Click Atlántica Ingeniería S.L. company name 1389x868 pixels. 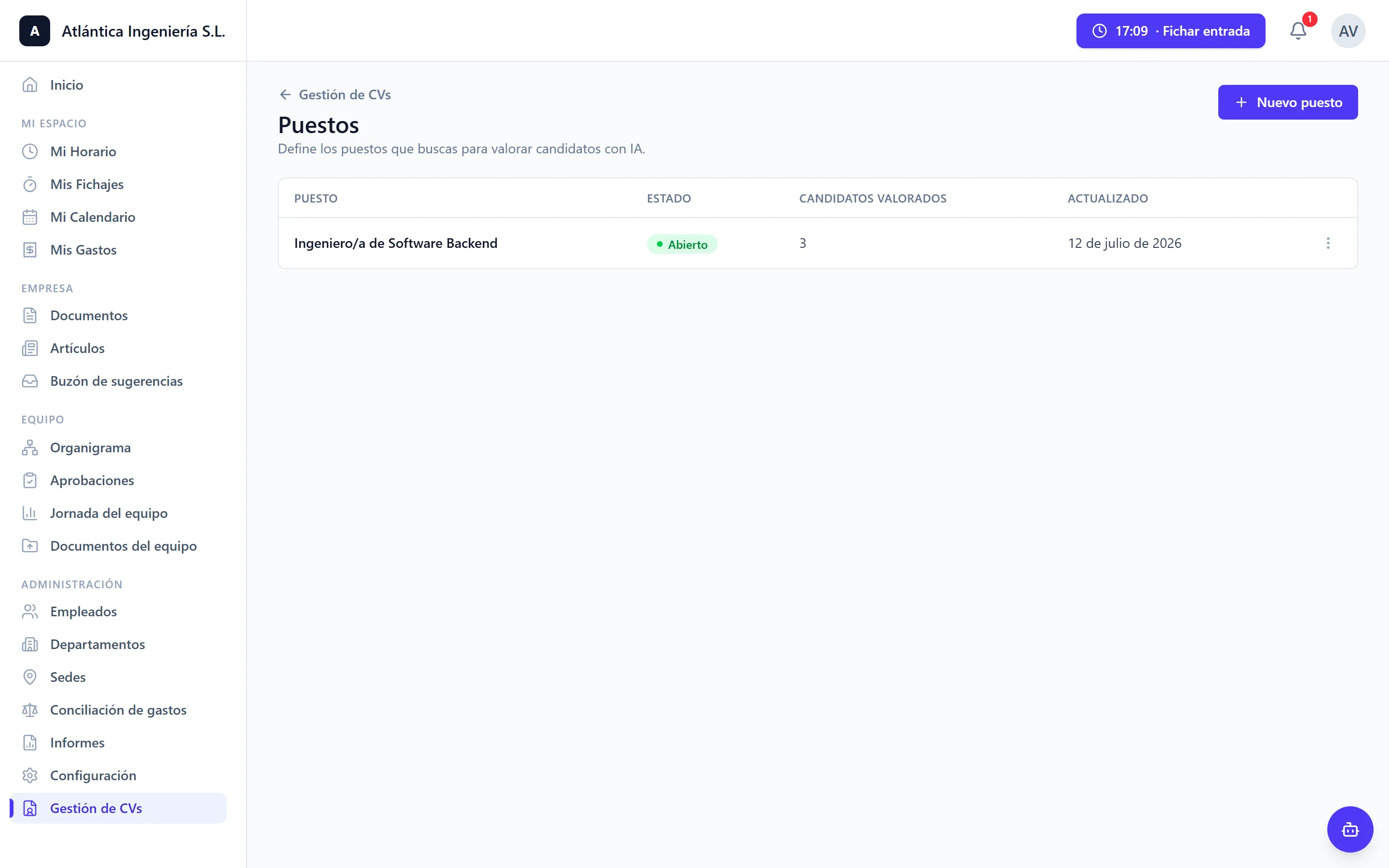coord(144,31)
